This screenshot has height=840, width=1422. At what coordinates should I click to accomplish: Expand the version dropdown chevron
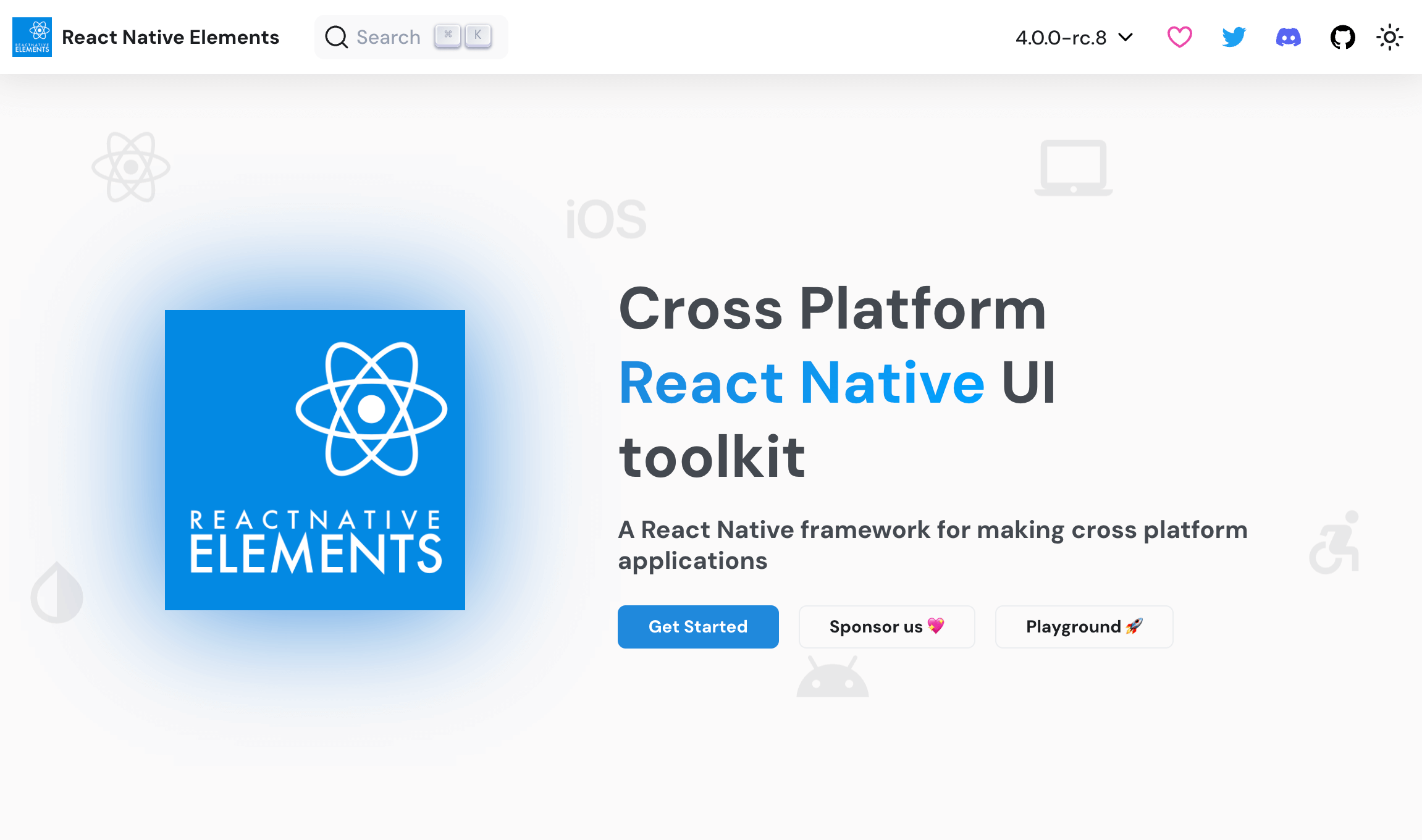tap(1127, 38)
